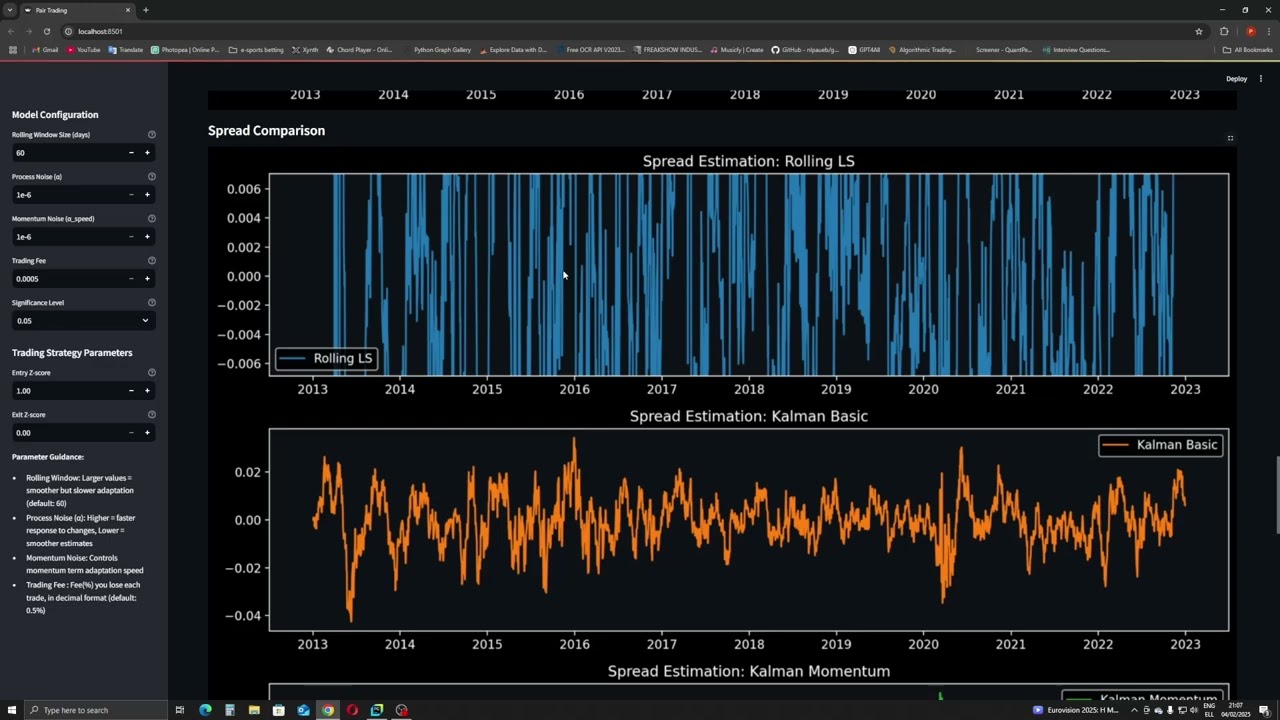This screenshot has width=1280, height=720.
Task: Open Chrome profile avatar
Action: click(x=1250, y=31)
